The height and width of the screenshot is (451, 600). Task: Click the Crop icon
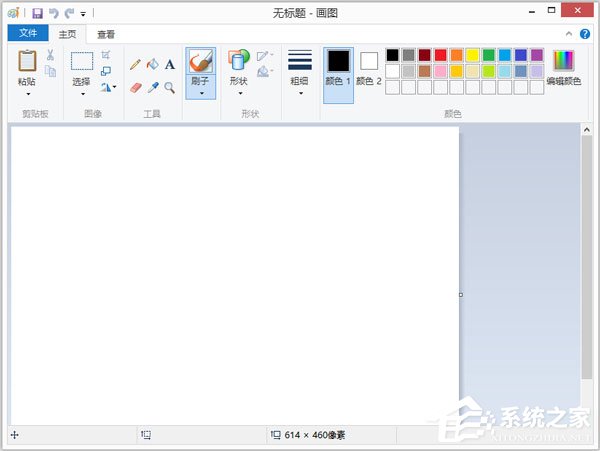(106, 55)
